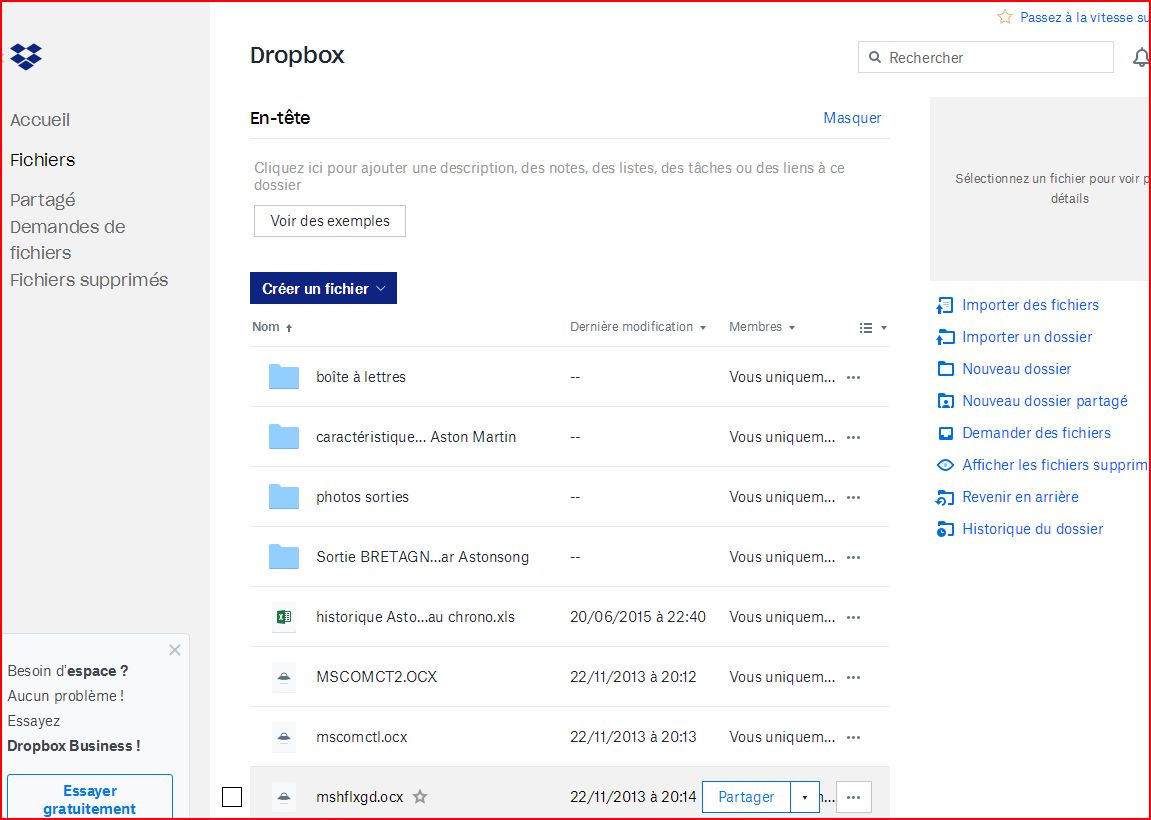This screenshot has width=1151, height=820.
Task: Click the star icon next to upgrade link
Action: pyautogui.click(x=1005, y=17)
